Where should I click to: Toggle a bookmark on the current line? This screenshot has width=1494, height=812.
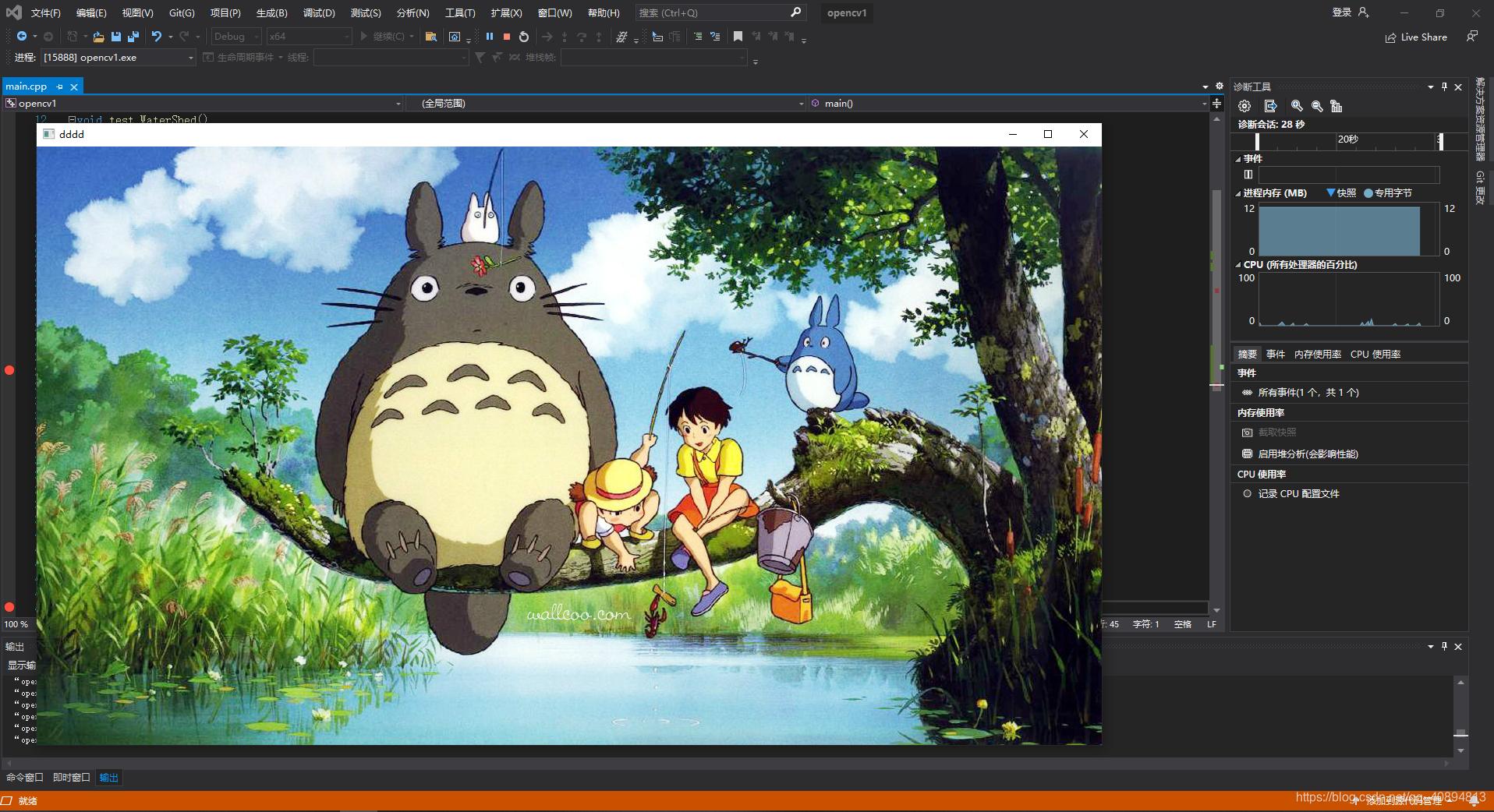pyautogui.click(x=738, y=36)
